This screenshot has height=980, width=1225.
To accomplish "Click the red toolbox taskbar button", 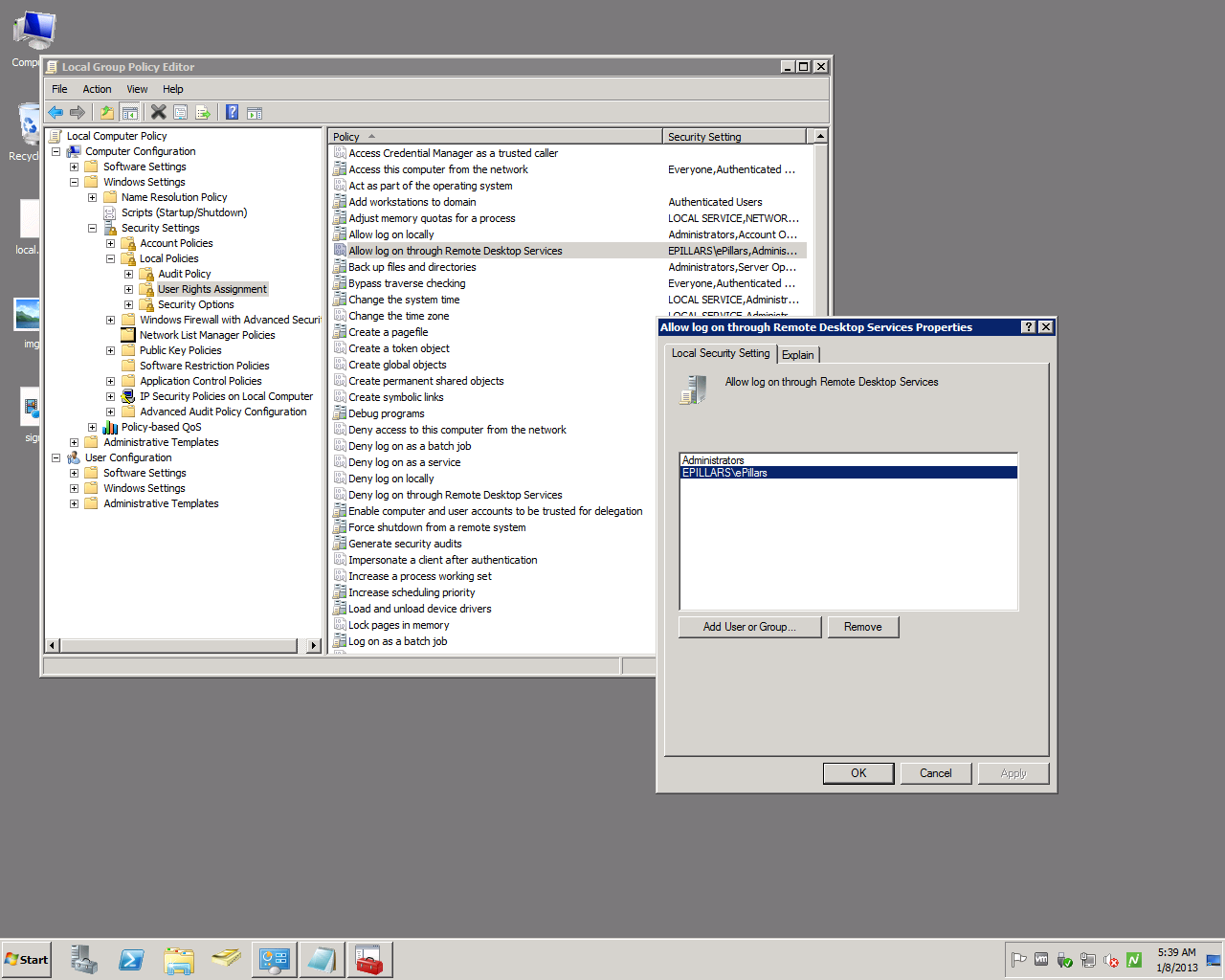I will click(368, 959).
